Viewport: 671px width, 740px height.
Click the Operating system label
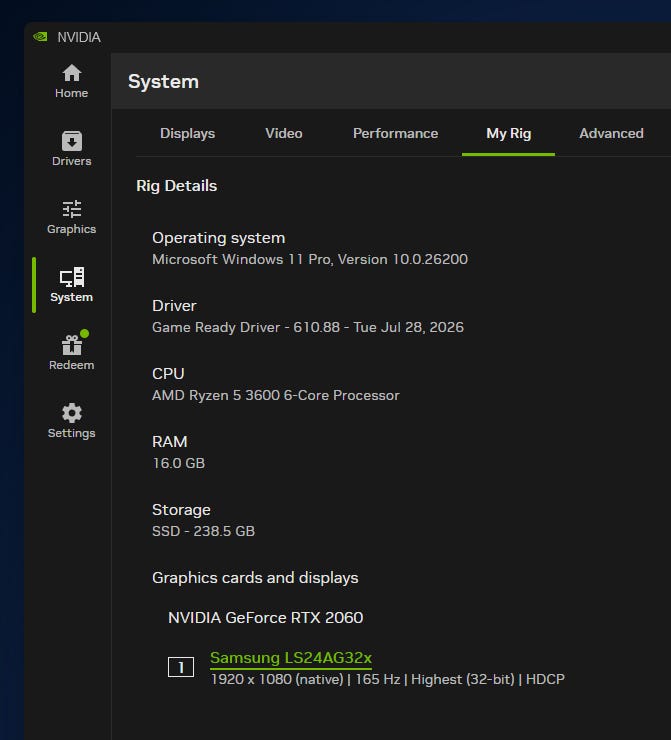[218, 238]
